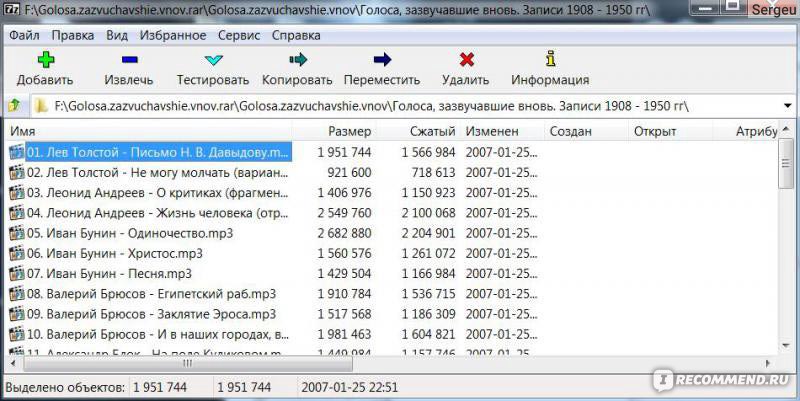The width and height of the screenshot is (800, 401).
Task: Click the Тестировать checkmark icon
Action: (x=213, y=60)
